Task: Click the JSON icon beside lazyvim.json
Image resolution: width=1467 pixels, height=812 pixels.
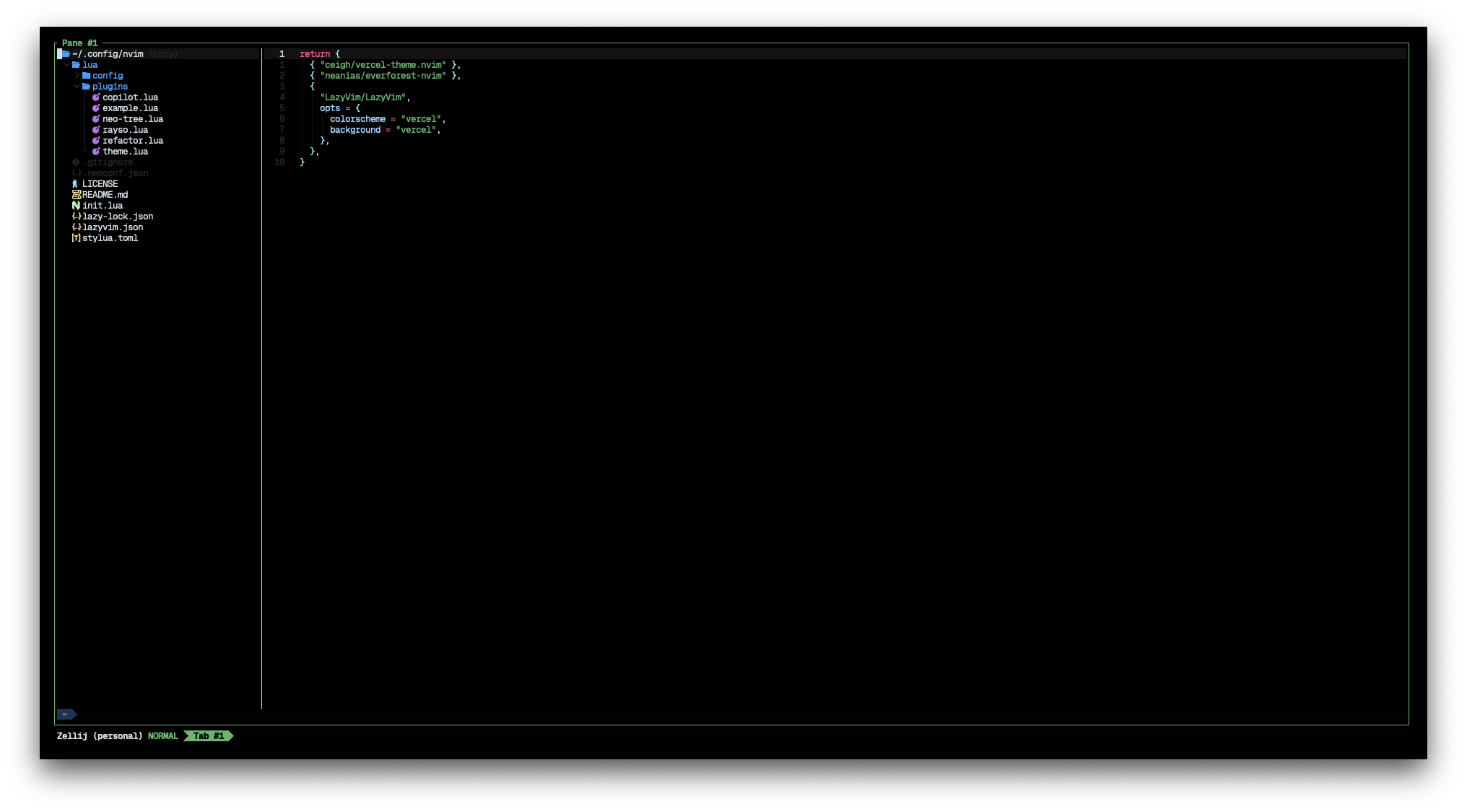Action: point(76,227)
